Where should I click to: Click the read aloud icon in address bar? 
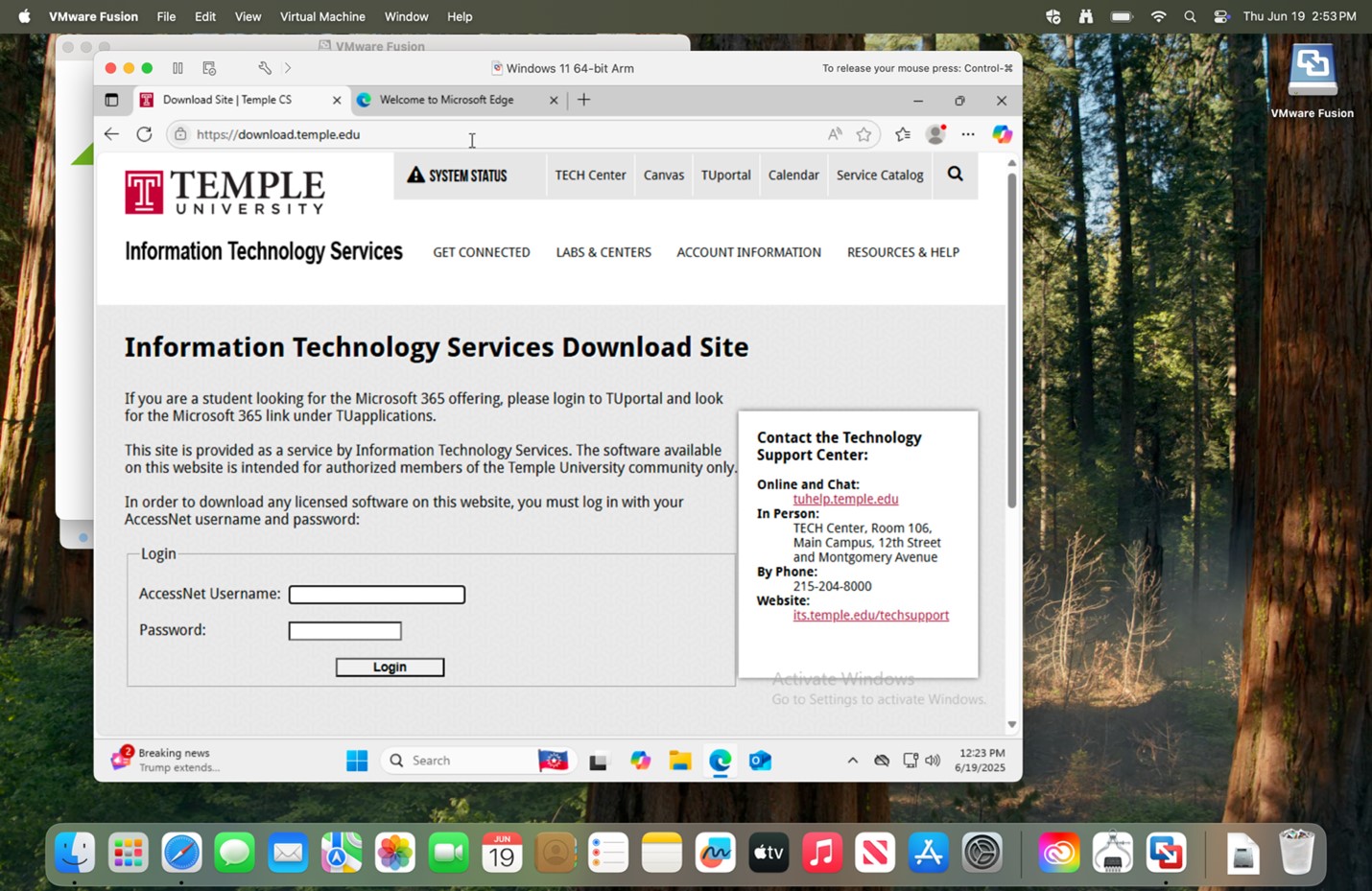pos(835,134)
